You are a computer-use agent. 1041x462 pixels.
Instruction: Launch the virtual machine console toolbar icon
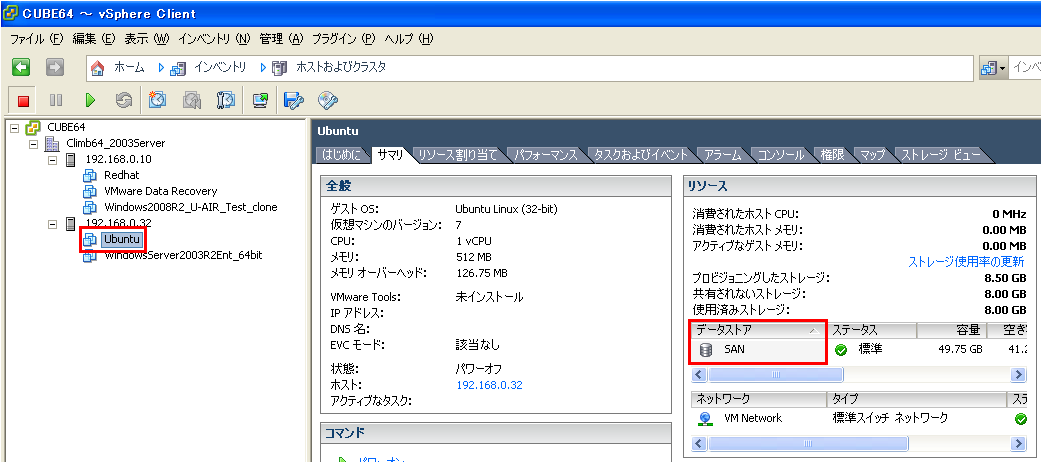point(260,100)
